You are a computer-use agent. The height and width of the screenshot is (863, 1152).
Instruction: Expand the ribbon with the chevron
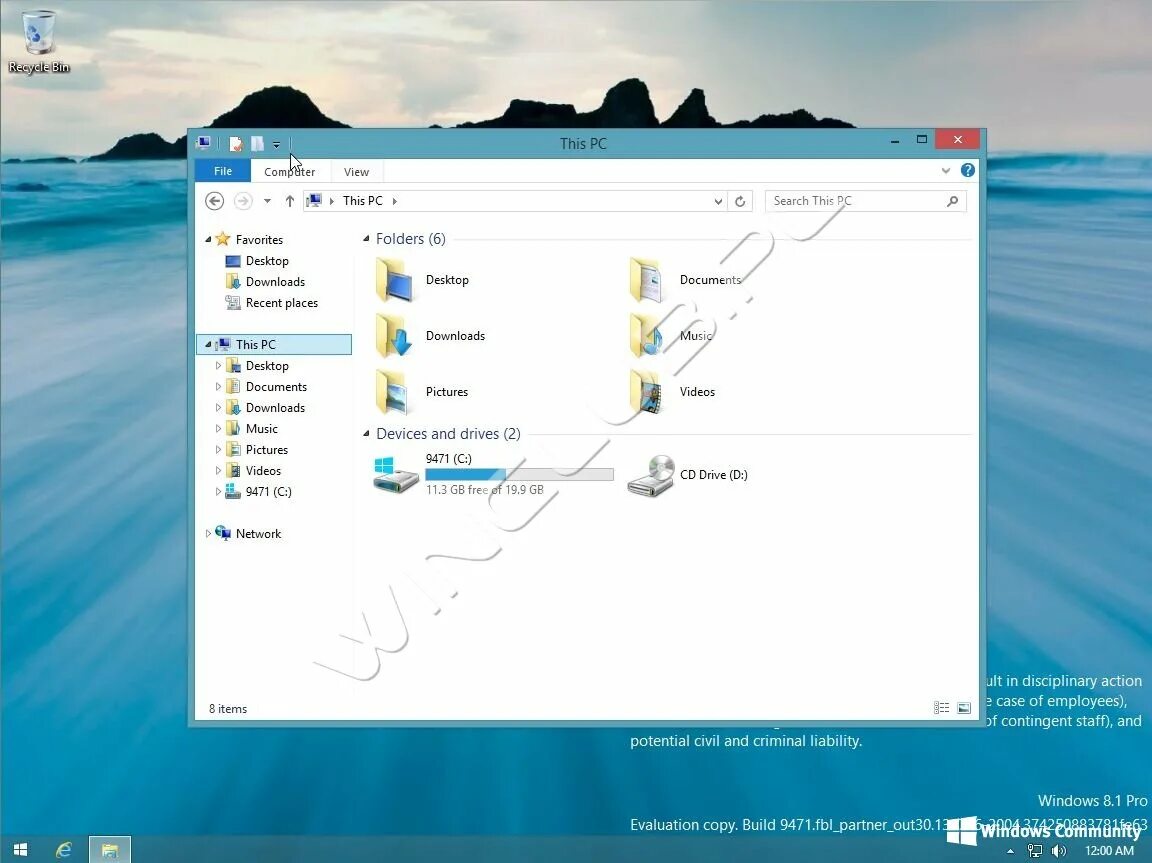[x=946, y=170]
